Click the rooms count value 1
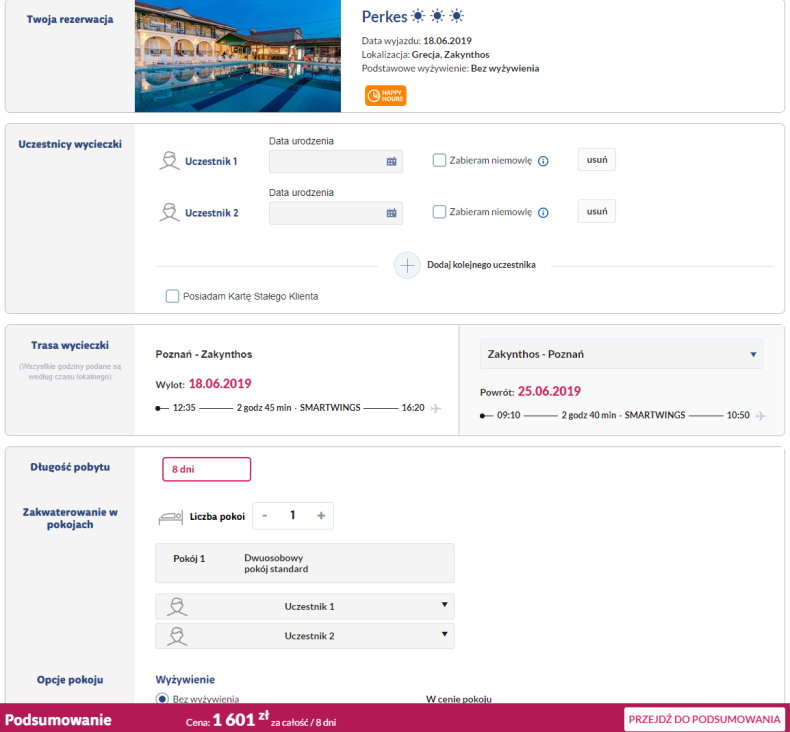The height and width of the screenshot is (732, 790). point(292,515)
